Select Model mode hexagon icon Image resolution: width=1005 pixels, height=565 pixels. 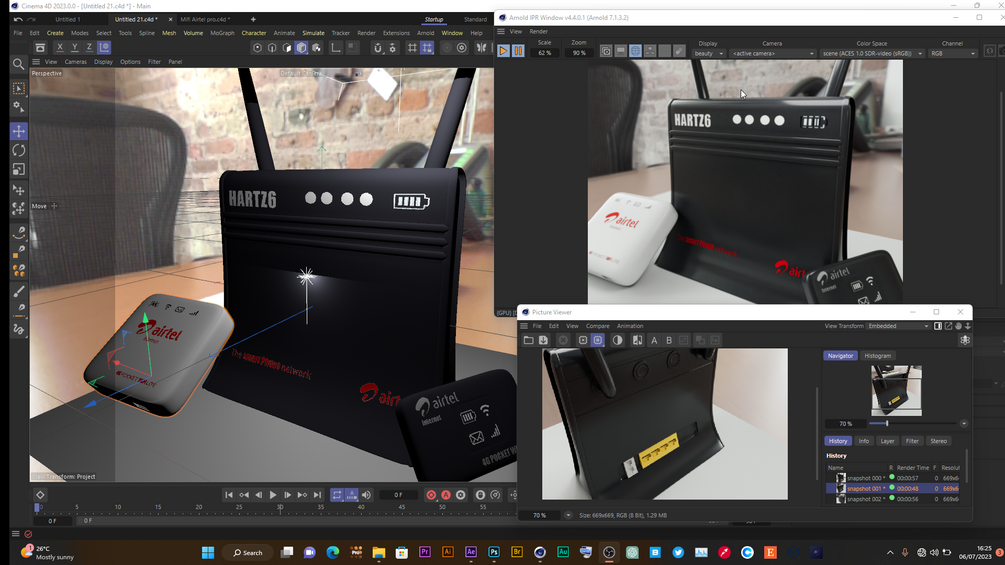(x=301, y=47)
